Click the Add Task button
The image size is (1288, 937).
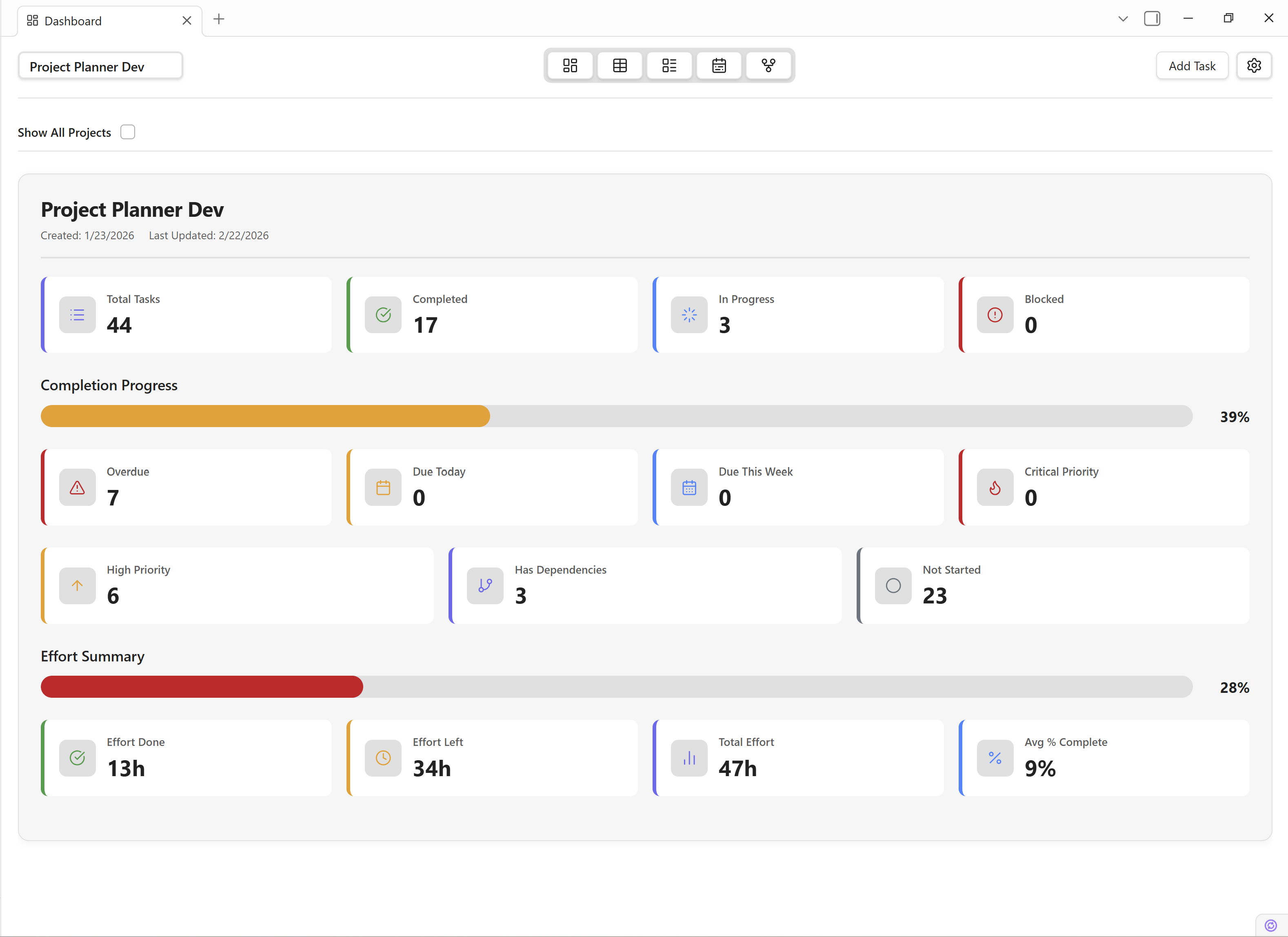(1191, 65)
